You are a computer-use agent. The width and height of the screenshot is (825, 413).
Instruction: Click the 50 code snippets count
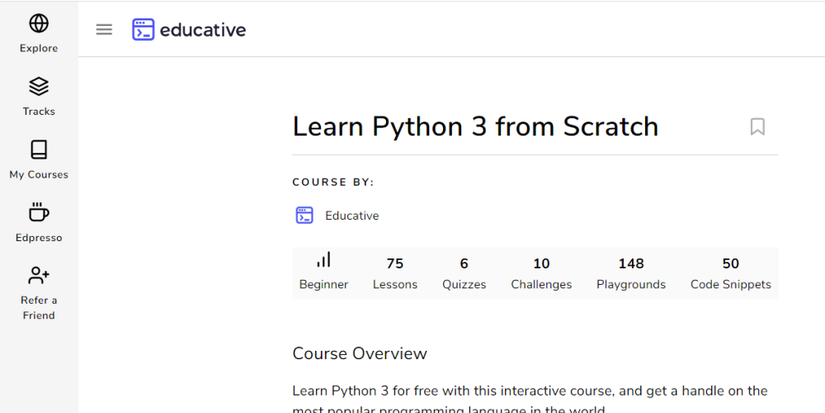coord(731,263)
